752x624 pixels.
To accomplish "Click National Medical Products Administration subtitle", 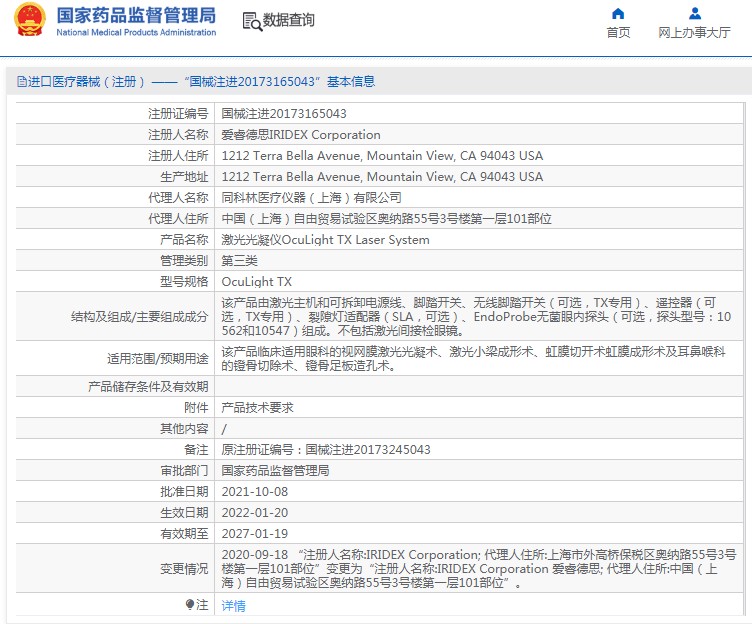I will tap(136, 33).
